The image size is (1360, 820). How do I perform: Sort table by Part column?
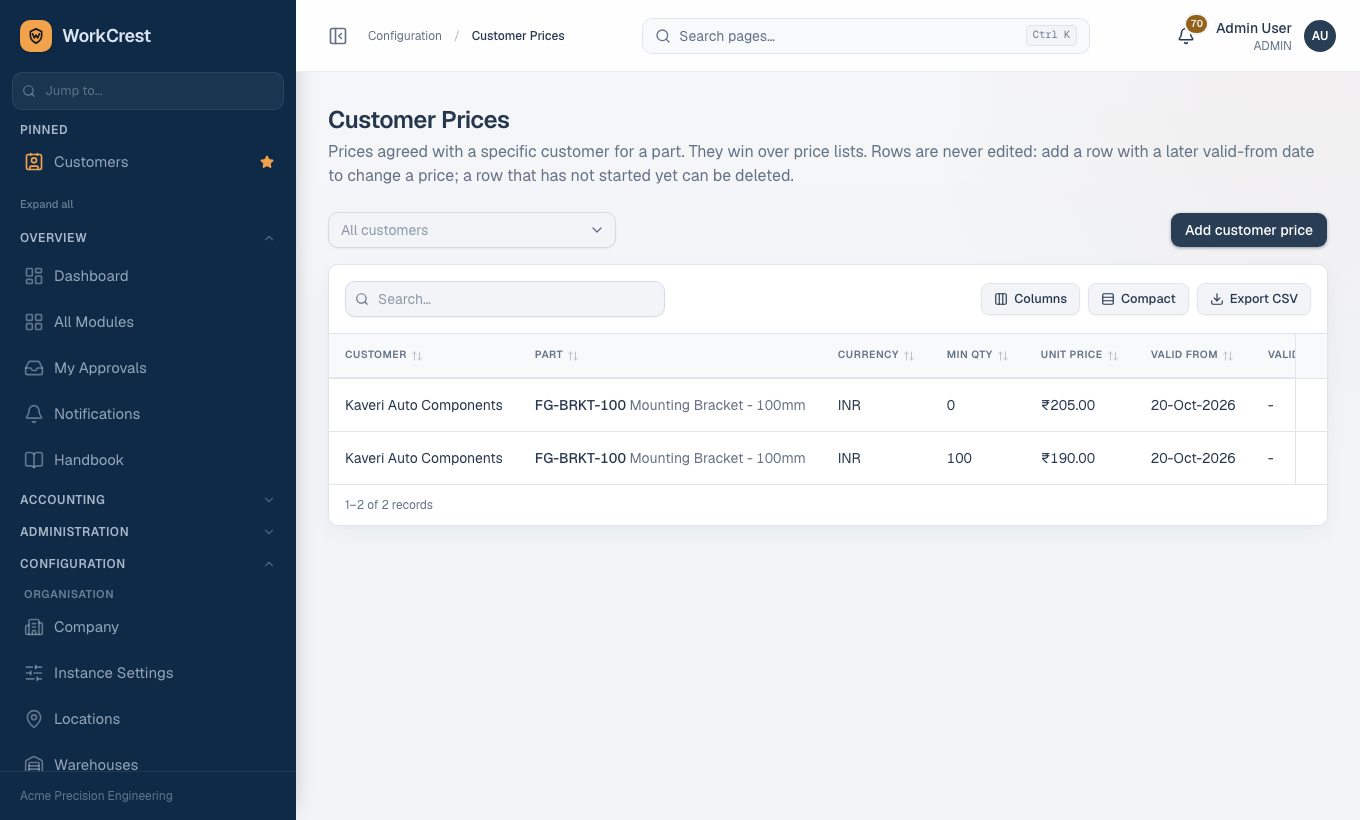[x=556, y=355]
